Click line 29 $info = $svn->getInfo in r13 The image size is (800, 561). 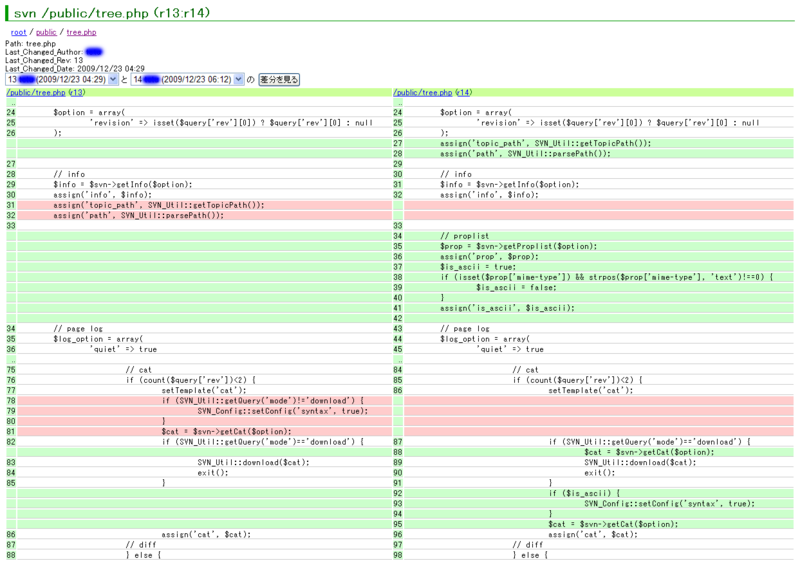point(122,185)
